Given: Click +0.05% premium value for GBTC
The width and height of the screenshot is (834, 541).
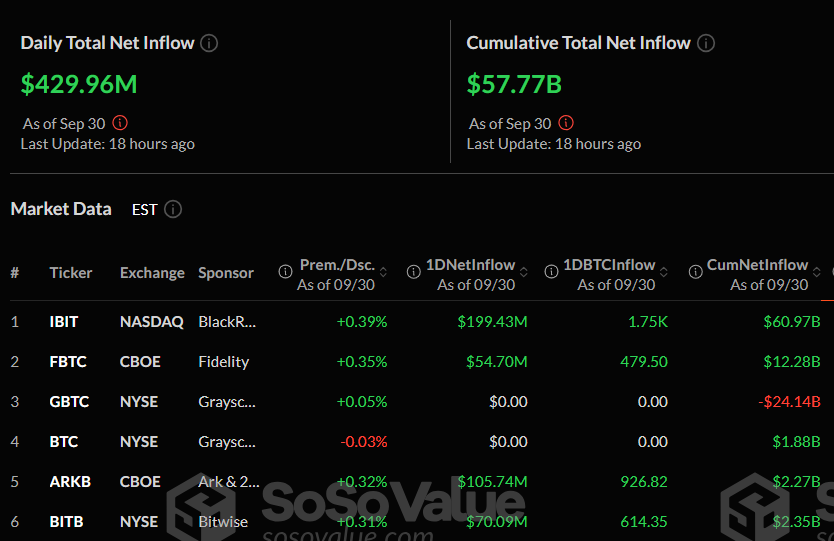Looking at the screenshot, I should 362,402.
